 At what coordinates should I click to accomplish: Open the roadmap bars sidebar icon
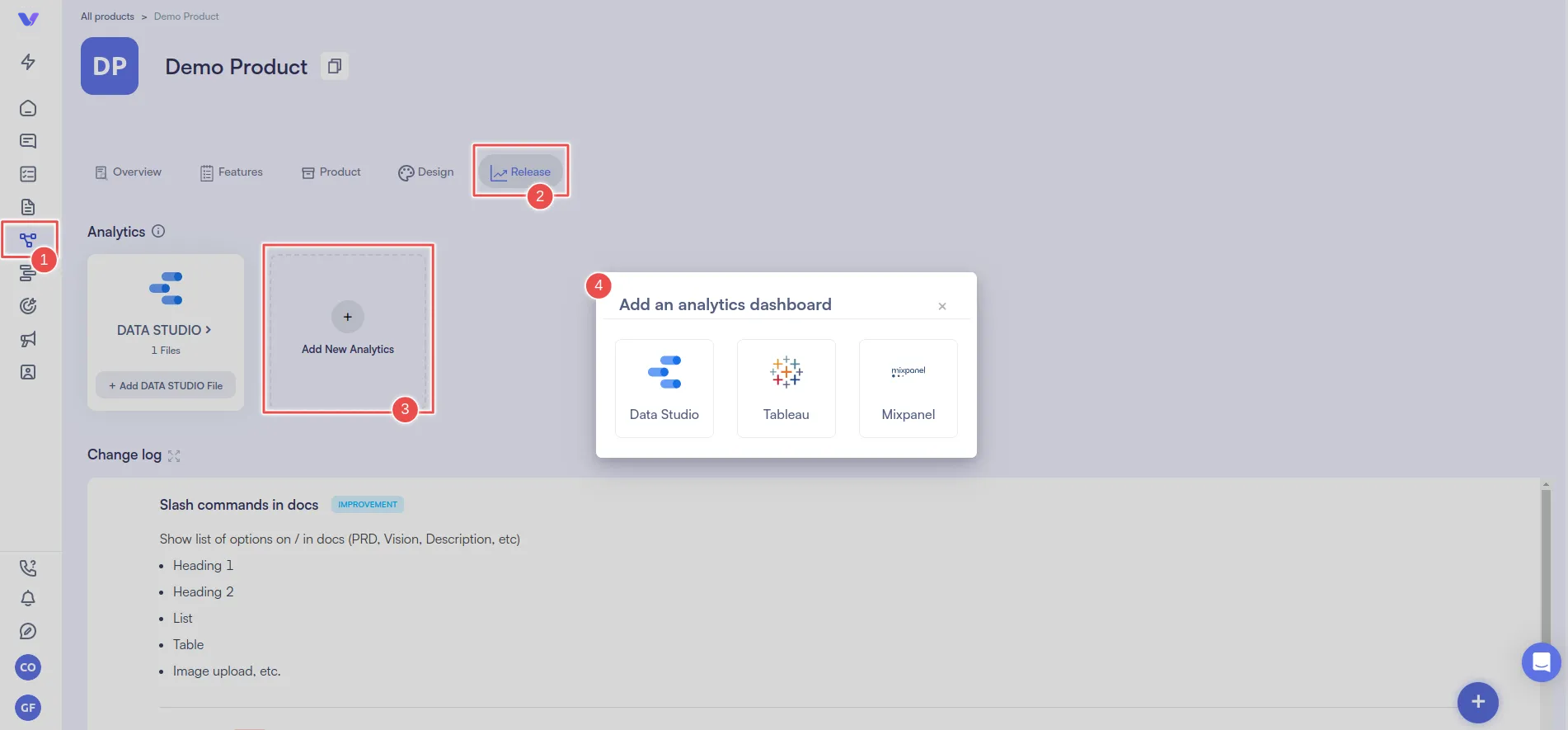(26, 275)
